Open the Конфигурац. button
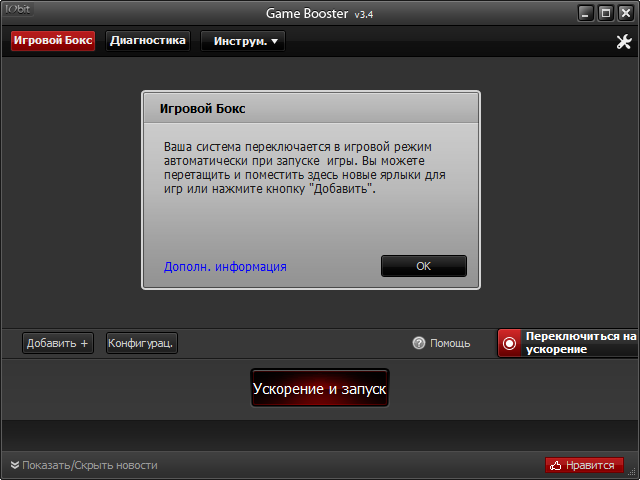640x480 pixels. pos(141,343)
